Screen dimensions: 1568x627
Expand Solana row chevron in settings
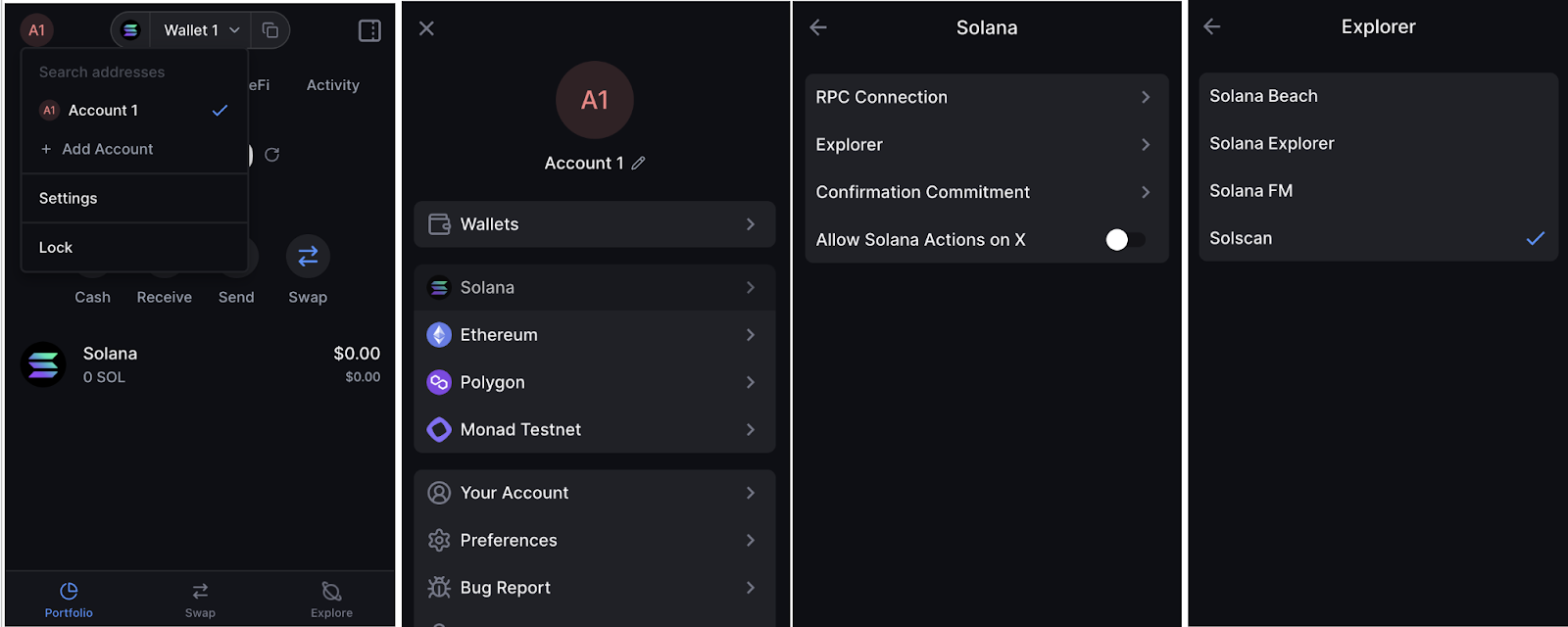(x=751, y=287)
